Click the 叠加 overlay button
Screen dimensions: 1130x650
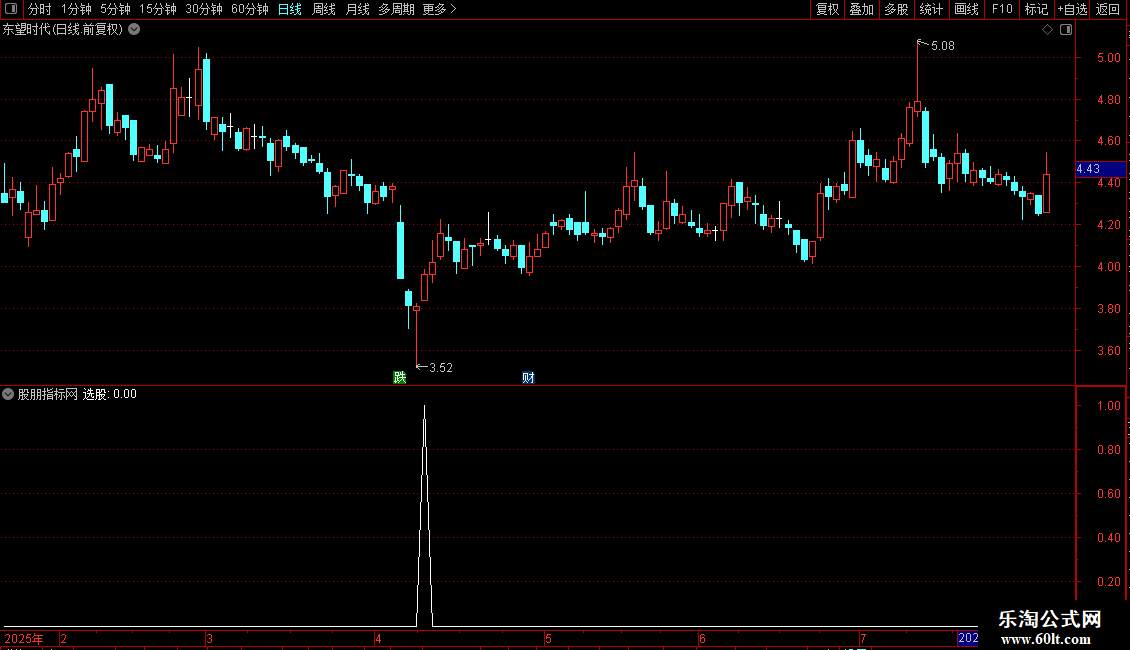click(x=861, y=9)
